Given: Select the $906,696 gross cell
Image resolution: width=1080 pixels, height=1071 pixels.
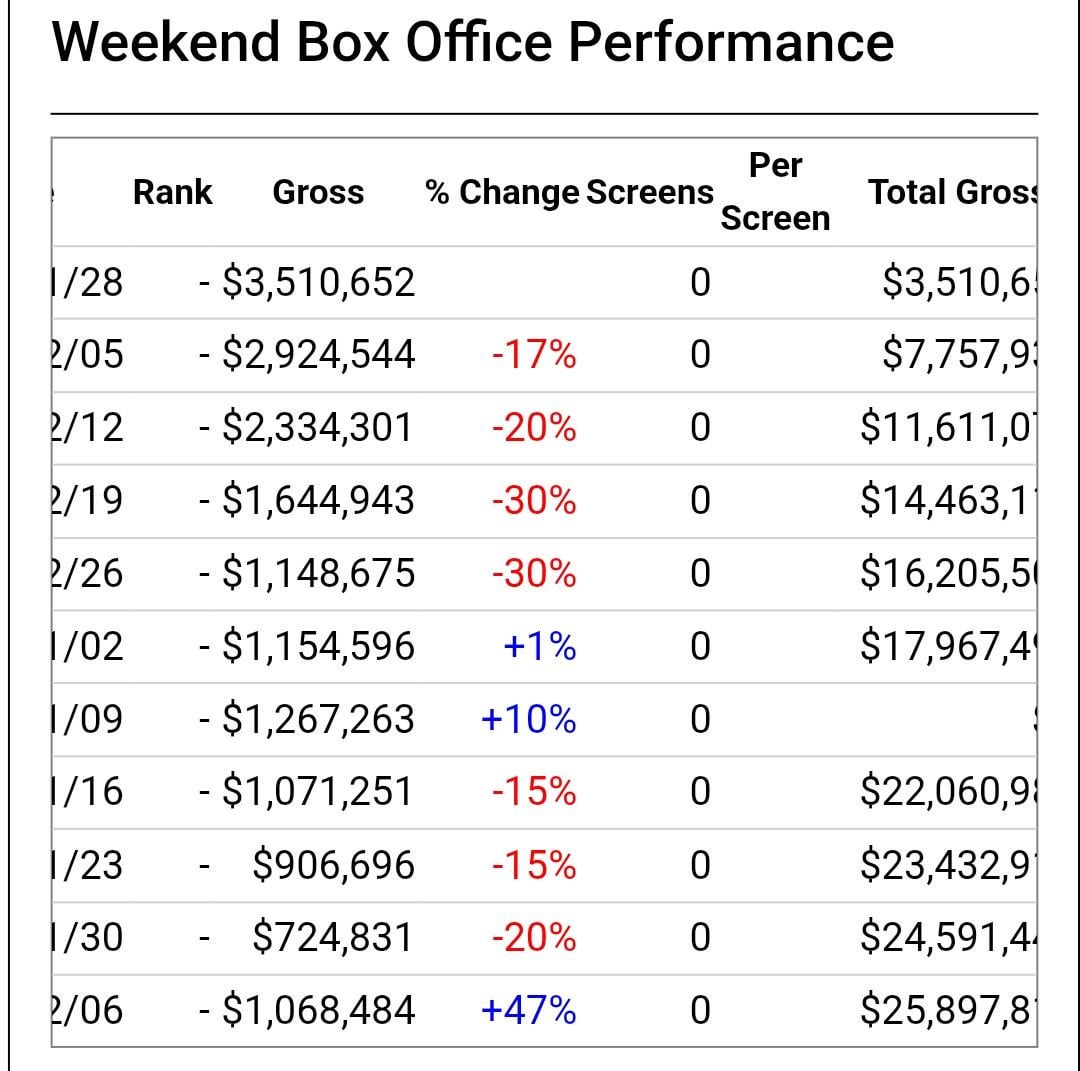Looking at the screenshot, I should click(x=333, y=865).
